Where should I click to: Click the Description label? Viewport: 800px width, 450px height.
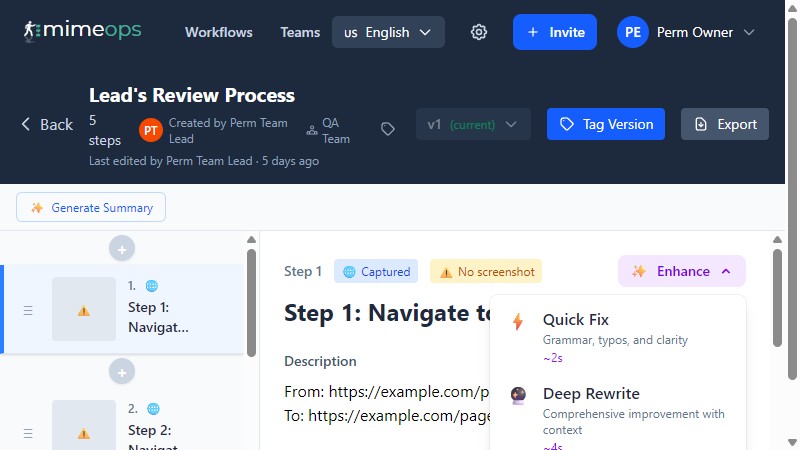pyautogui.click(x=320, y=361)
